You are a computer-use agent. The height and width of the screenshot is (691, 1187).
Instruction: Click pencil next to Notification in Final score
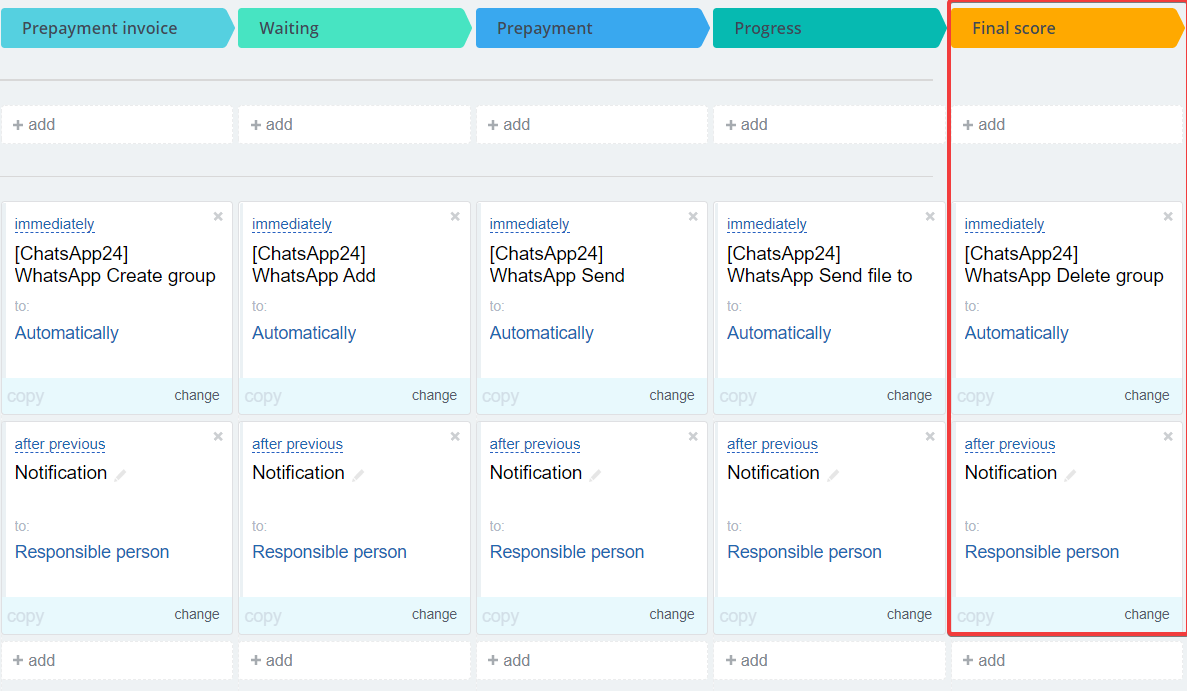pyautogui.click(x=1071, y=475)
